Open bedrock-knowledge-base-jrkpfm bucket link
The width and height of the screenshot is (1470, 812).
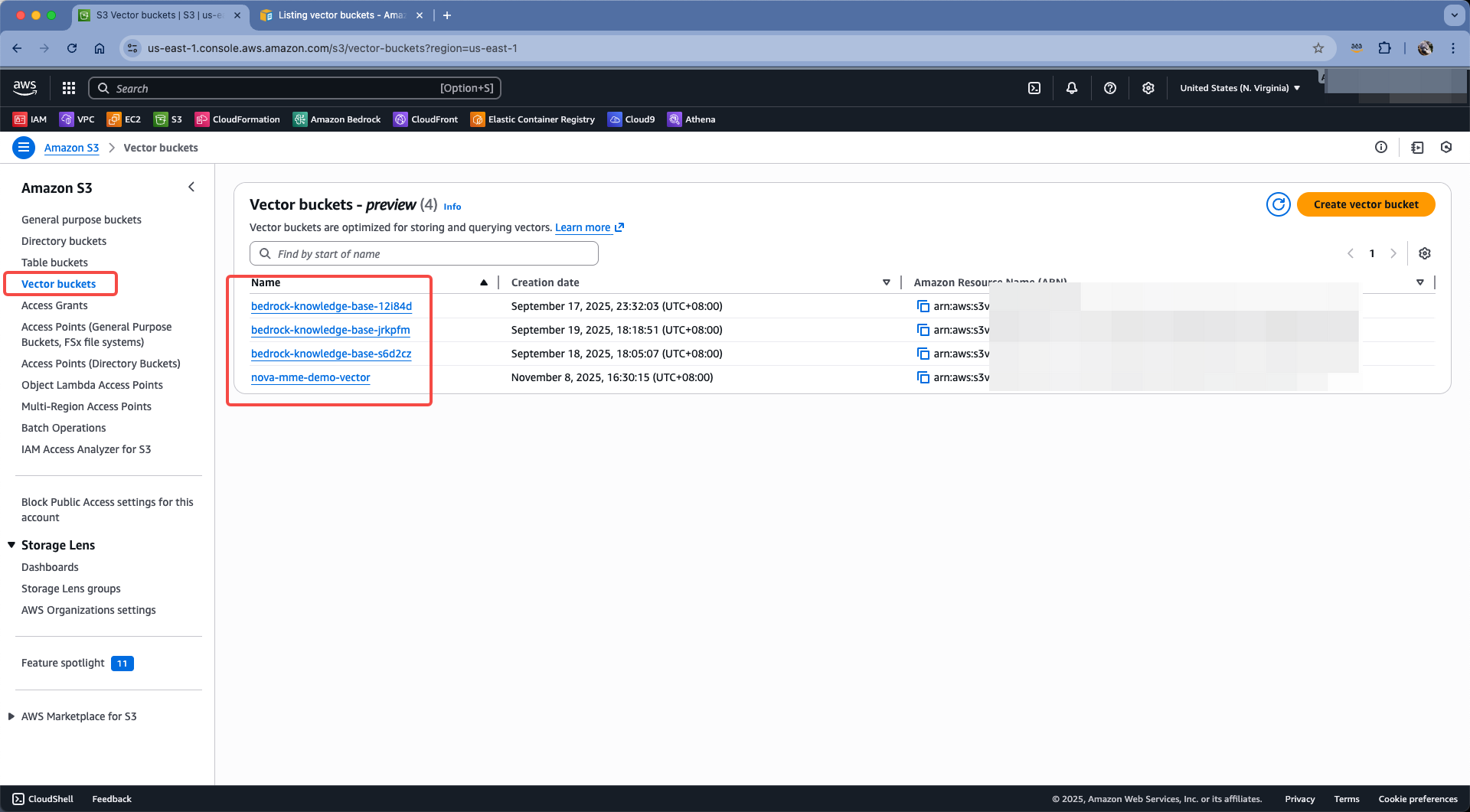click(x=330, y=330)
